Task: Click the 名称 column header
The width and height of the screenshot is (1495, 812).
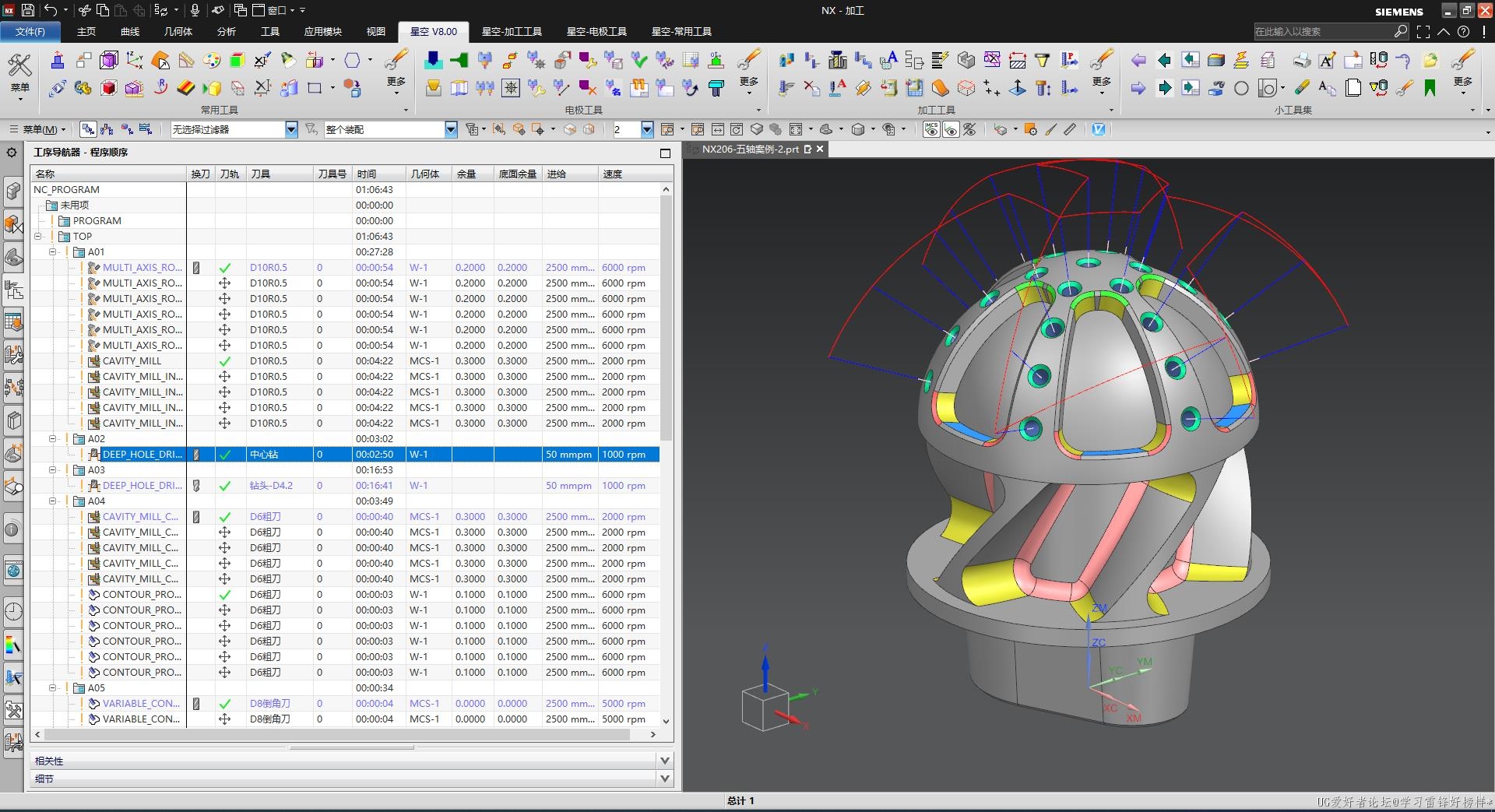Action: coord(108,174)
